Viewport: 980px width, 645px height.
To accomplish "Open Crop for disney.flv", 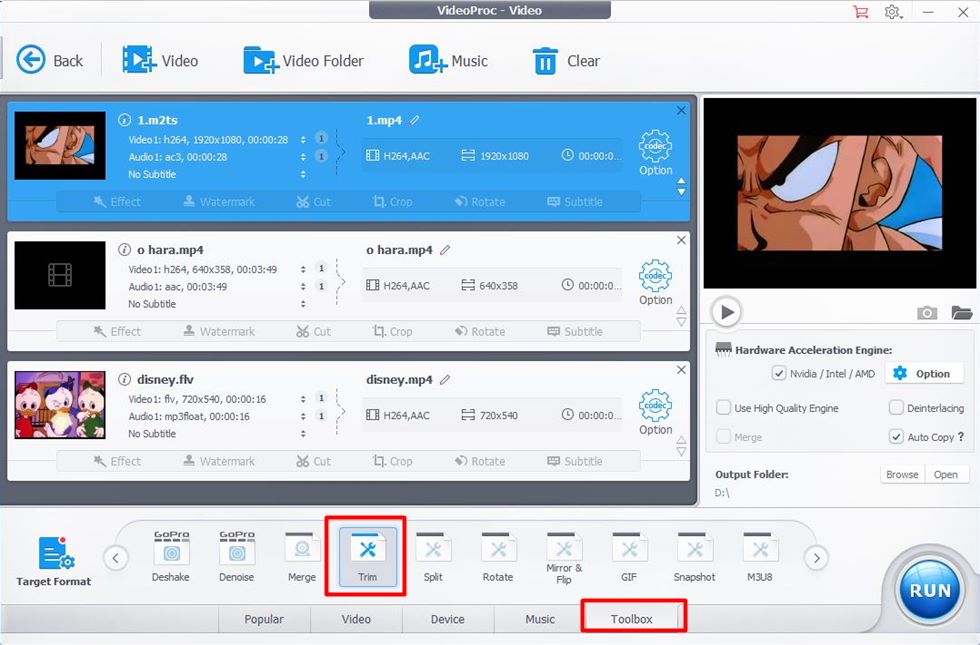I will tap(392, 461).
